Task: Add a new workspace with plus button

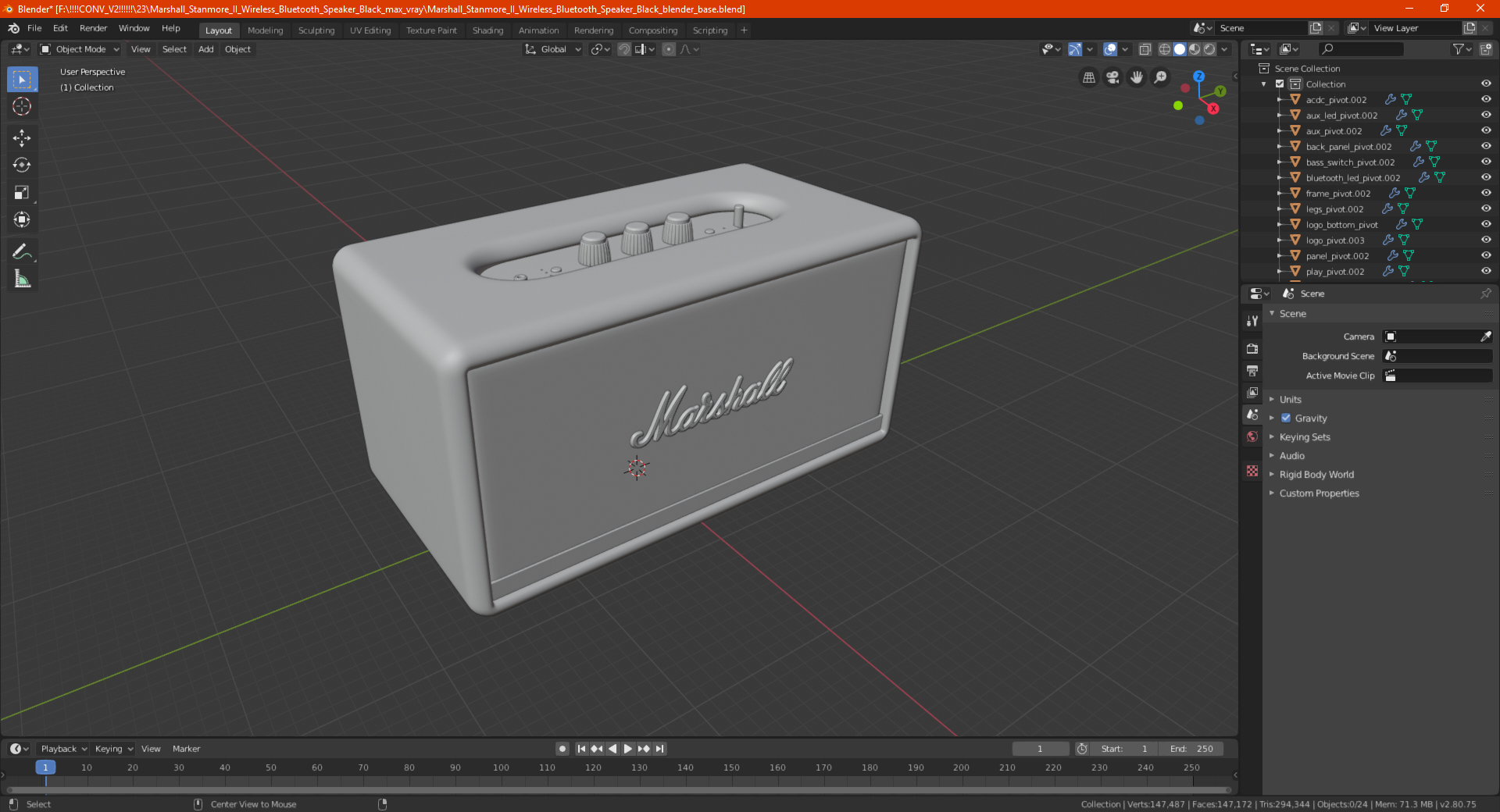Action: tap(744, 30)
